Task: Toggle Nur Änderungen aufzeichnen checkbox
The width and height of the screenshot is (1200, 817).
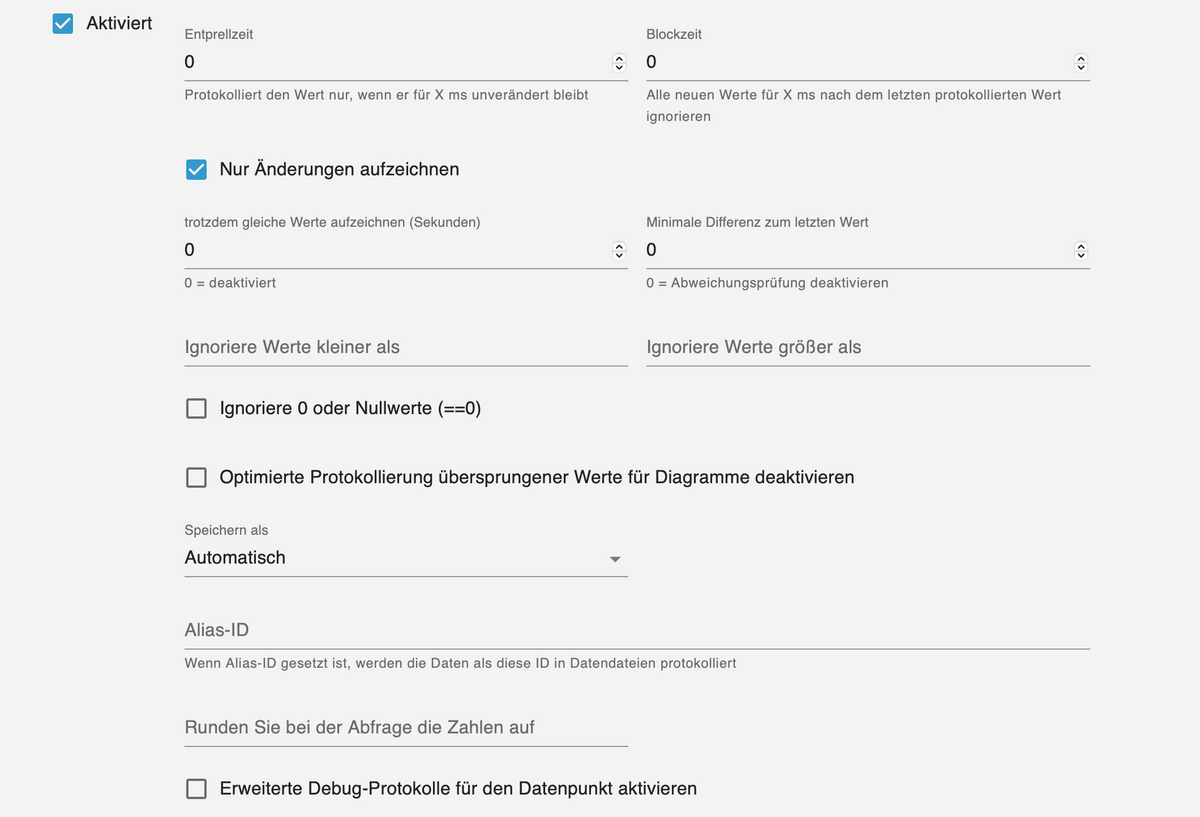Action: pos(197,170)
